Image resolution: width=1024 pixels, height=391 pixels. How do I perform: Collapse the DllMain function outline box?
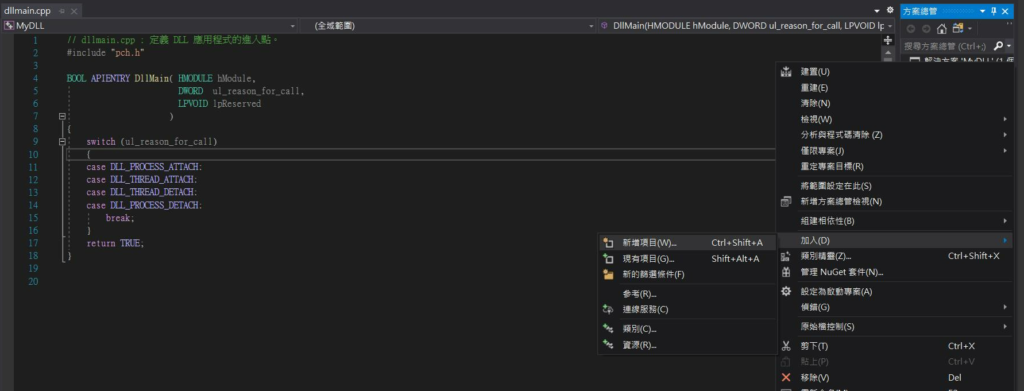[x=63, y=116]
